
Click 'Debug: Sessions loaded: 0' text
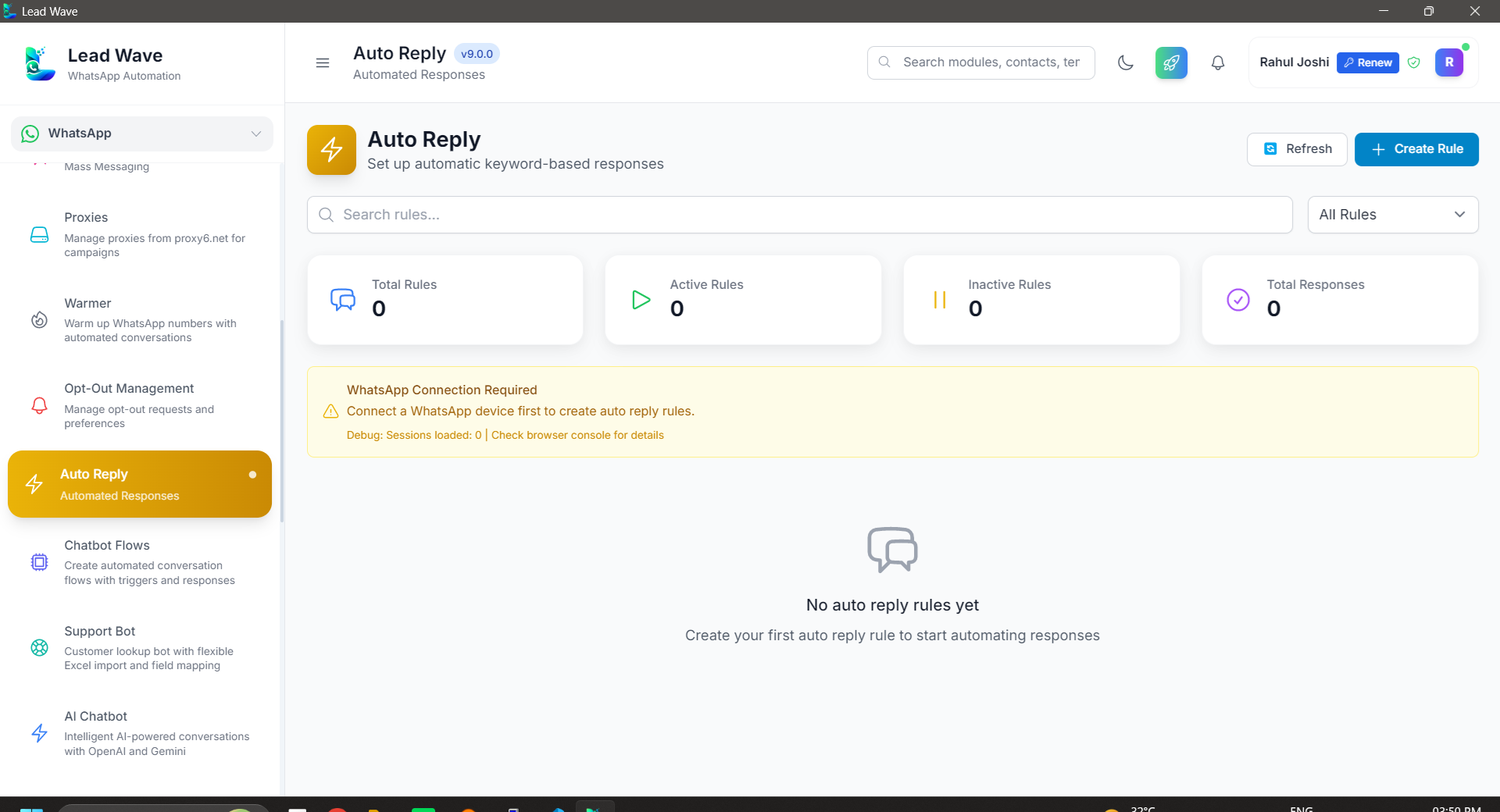pyautogui.click(x=414, y=435)
